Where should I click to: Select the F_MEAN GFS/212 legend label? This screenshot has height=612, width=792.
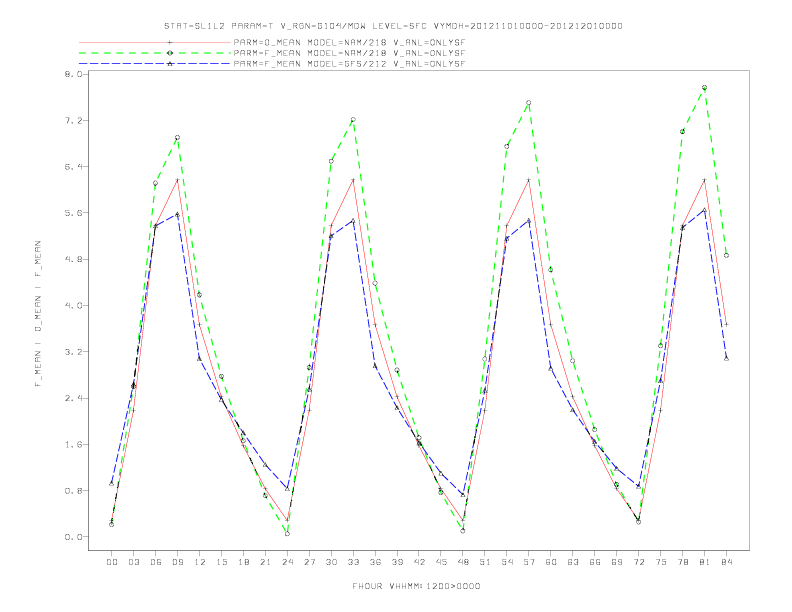[349, 64]
